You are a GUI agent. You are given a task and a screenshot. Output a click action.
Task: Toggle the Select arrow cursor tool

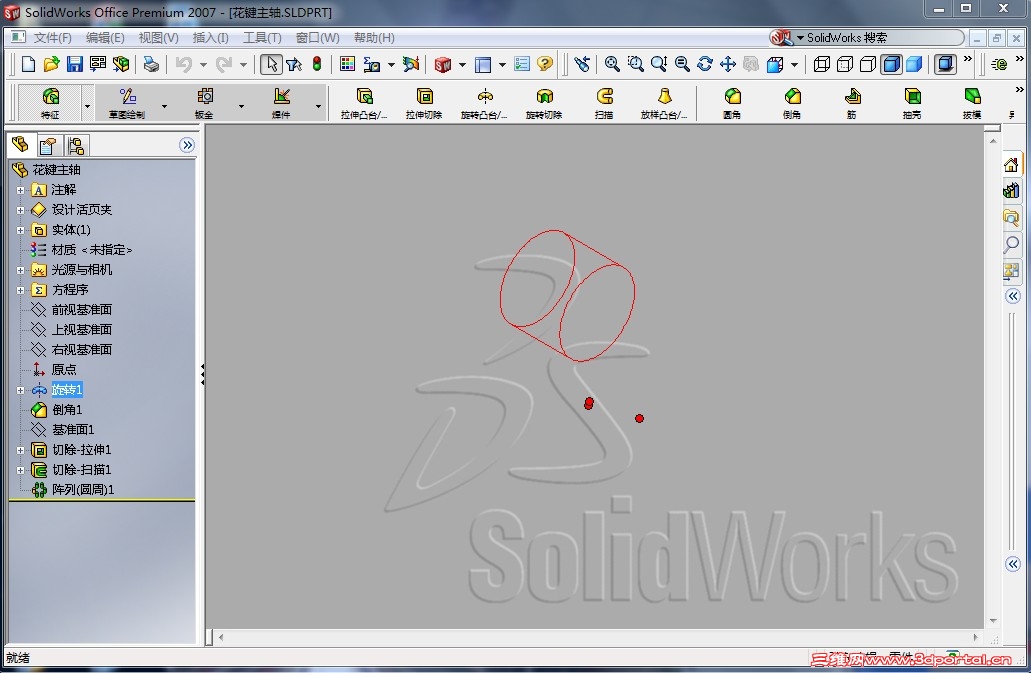point(271,64)
